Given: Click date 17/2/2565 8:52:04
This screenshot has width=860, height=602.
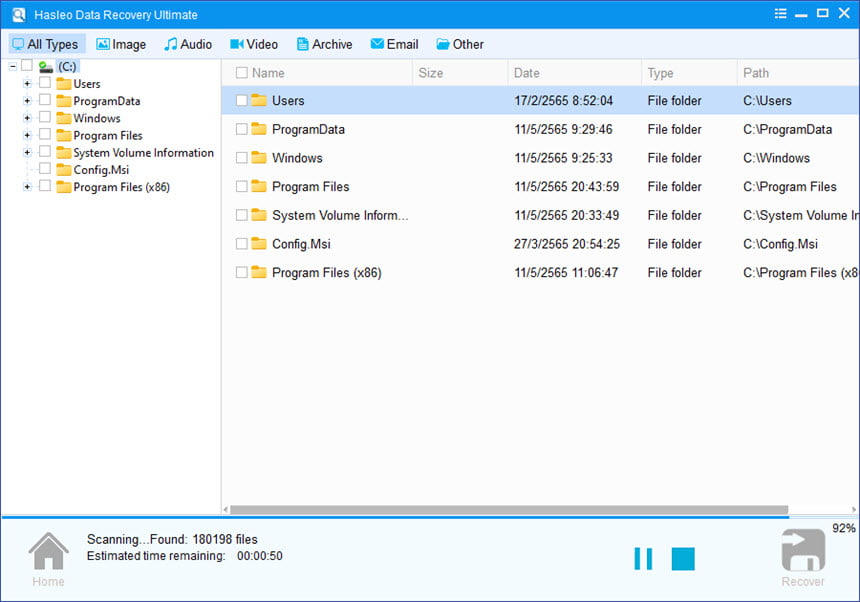Looking at the screenshot, I should [563, 101].
